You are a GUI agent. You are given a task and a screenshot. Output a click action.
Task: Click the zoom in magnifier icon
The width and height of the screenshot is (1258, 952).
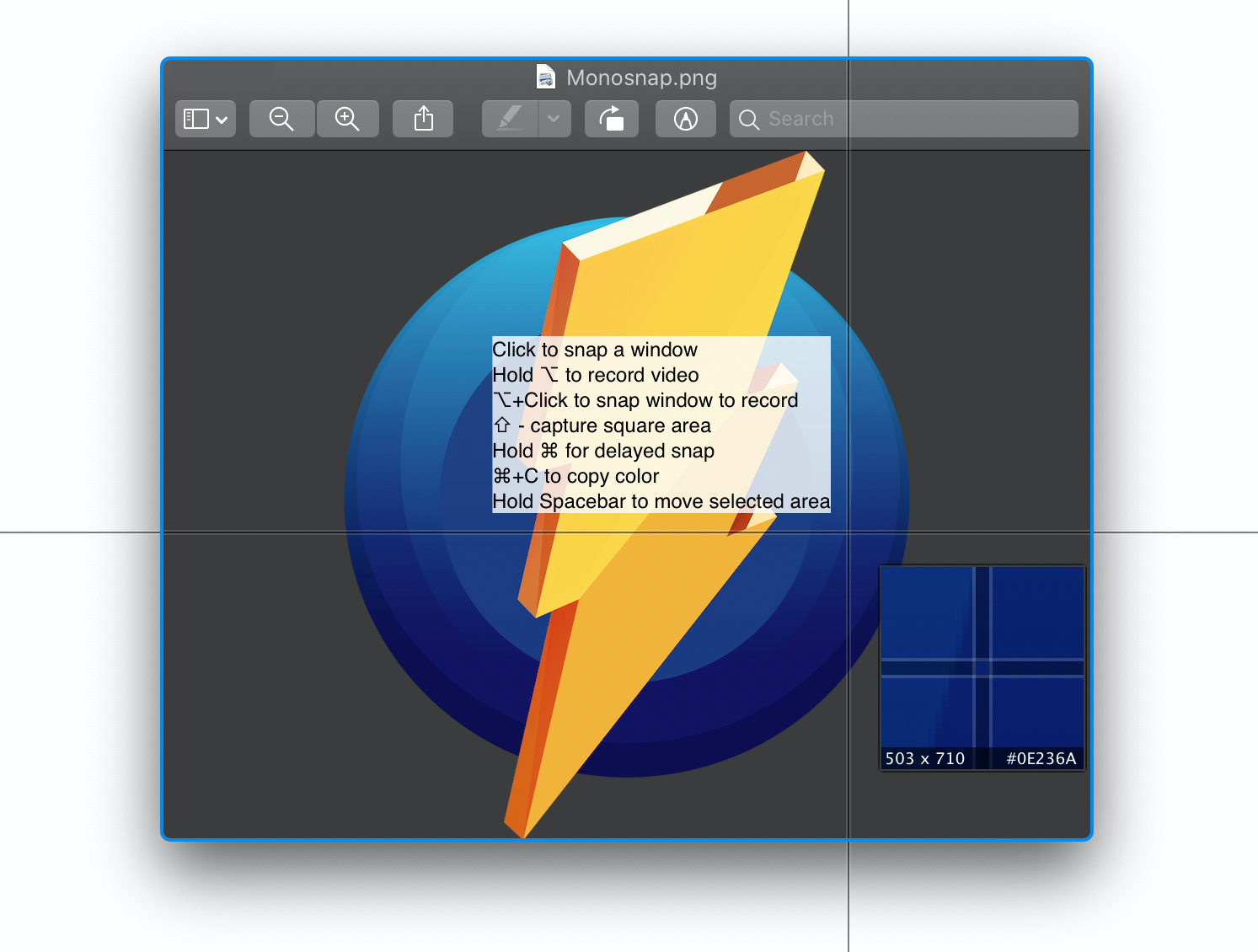(347, 119)
